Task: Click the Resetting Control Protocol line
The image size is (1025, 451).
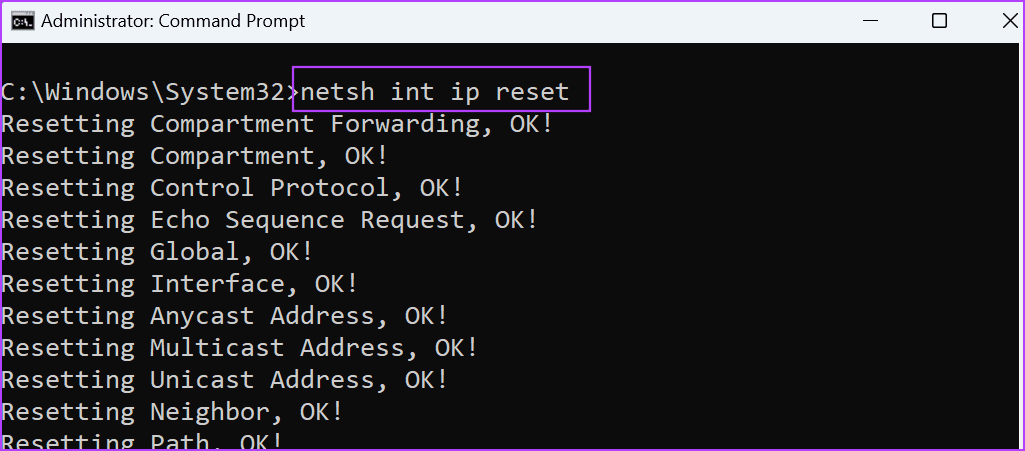Action: 232,188
